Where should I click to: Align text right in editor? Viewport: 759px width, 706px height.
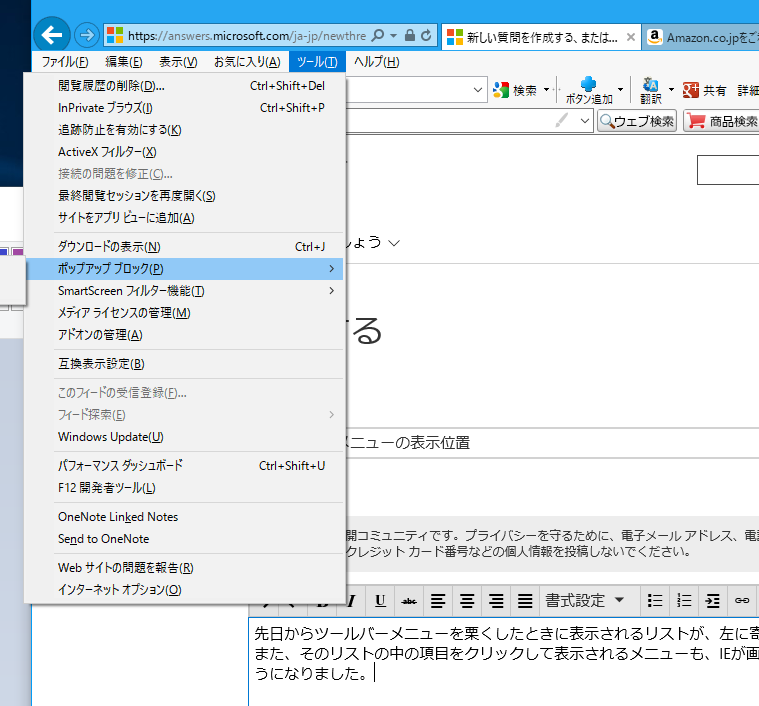pyautogui.click(x=496, y=601)
